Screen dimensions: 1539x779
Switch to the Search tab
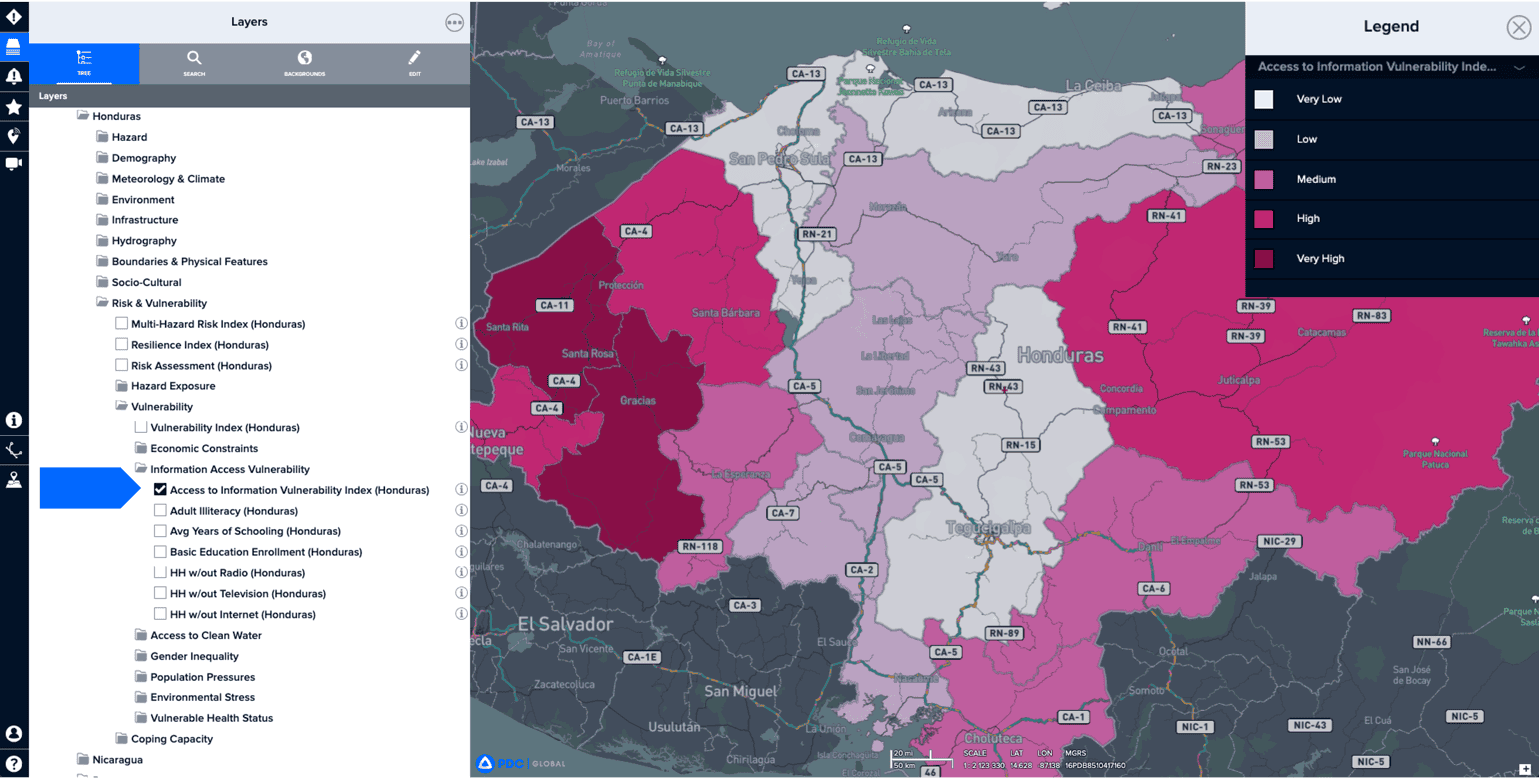[x=194, y=63]
